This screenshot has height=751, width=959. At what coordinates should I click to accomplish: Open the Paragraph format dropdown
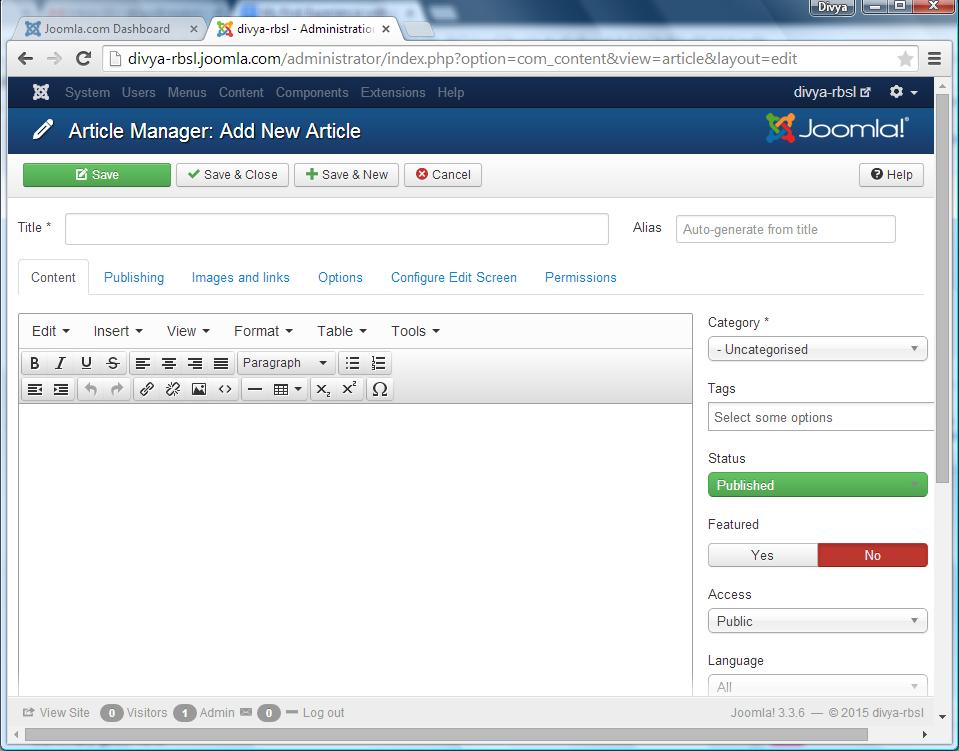[x=286, y=363]
